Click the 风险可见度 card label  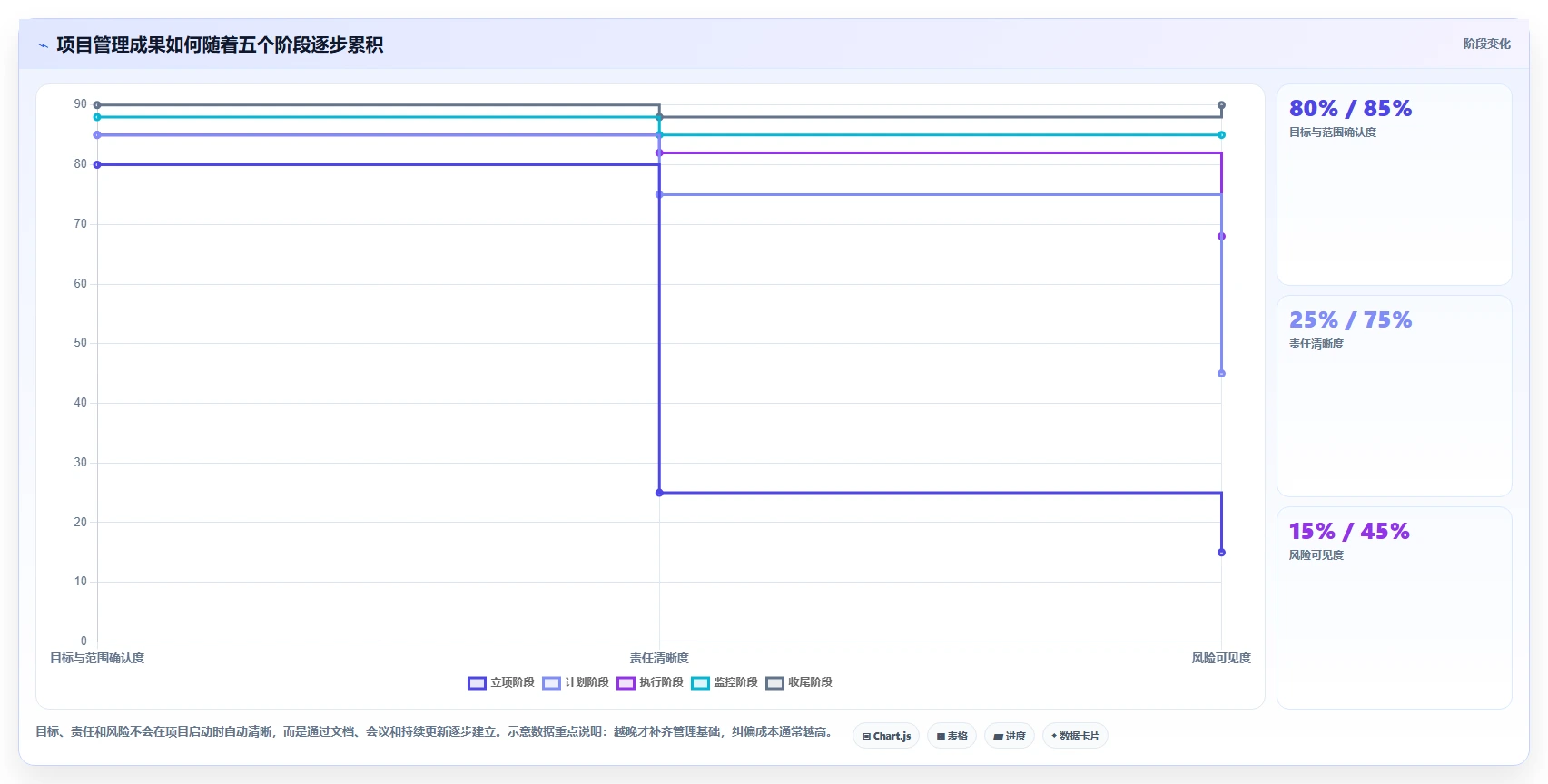tap(1316, 555)
